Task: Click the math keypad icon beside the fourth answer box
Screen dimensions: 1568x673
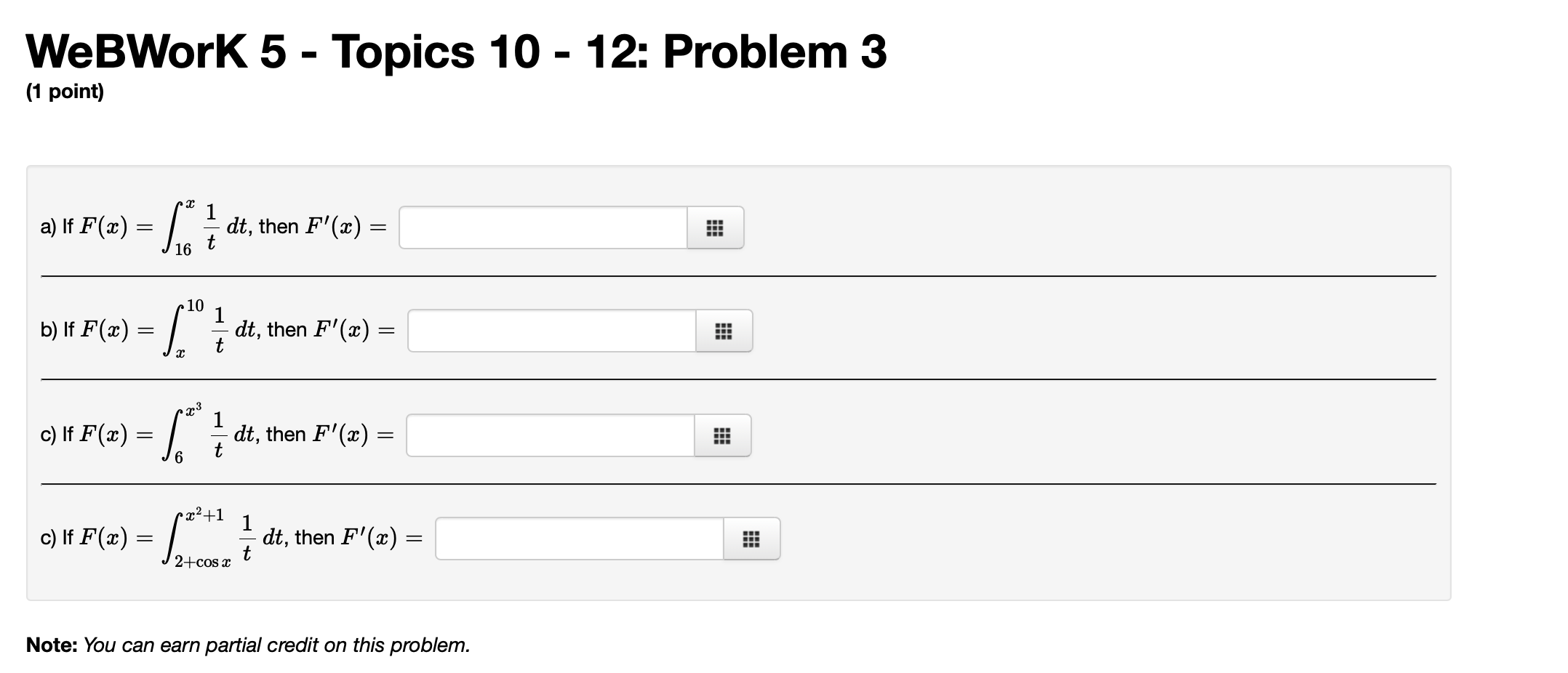Action: click(x=752, y=539)
